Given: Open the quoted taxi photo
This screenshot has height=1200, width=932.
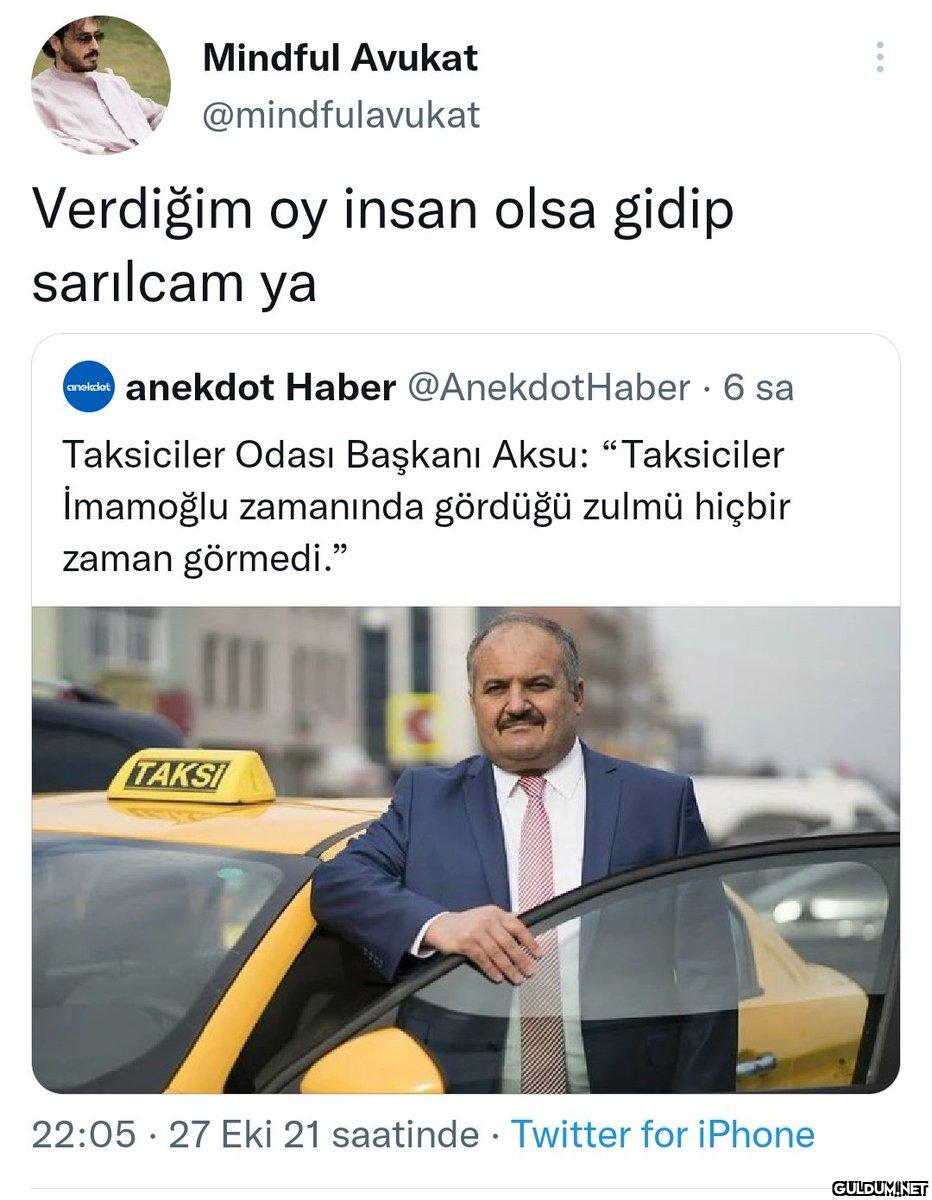Looking at the screenshot, I should [x=465, y=849].
